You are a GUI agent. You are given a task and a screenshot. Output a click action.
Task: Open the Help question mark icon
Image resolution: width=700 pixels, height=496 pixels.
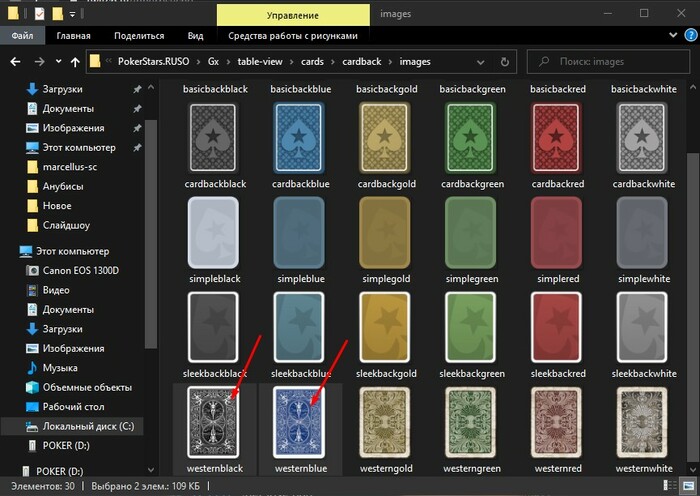click(x=691, y=35)
